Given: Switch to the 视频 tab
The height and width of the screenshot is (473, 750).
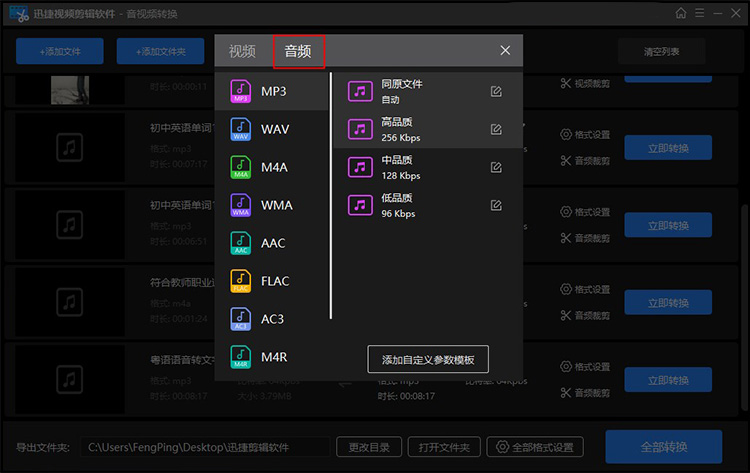Looking at the screenshot, I should point(242,51).
